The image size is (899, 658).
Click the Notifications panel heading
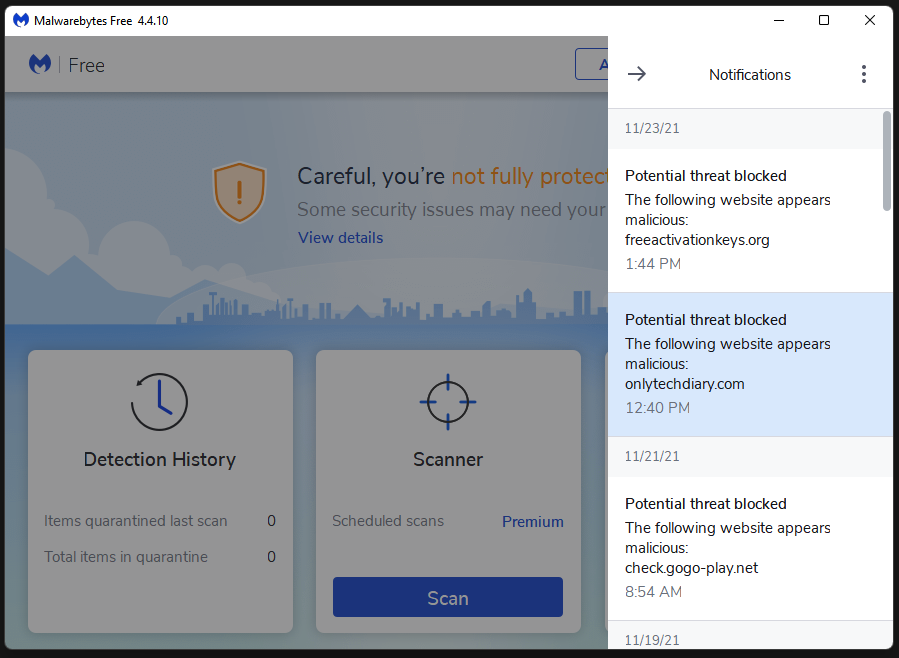click(750, 75)
